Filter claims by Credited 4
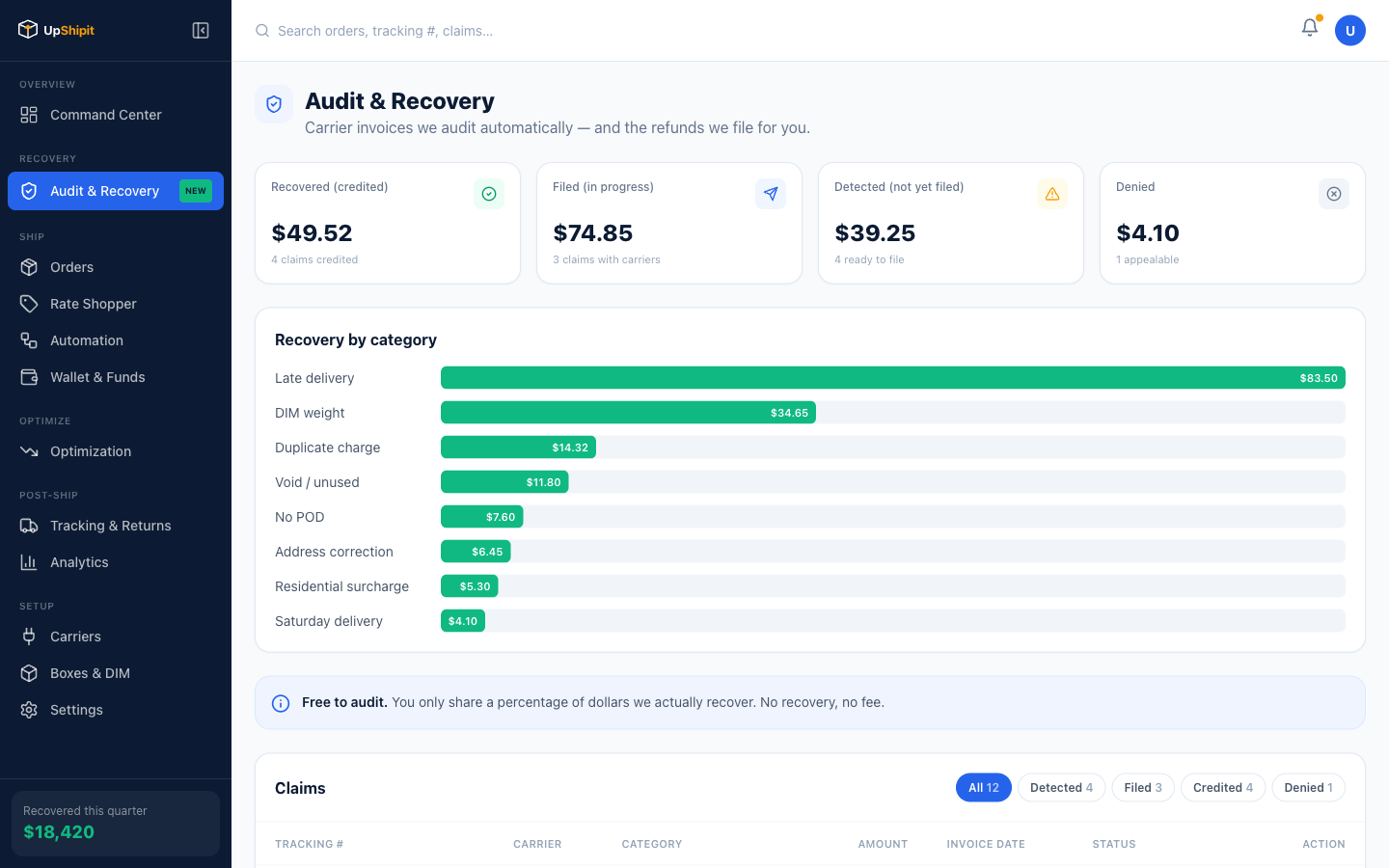 (x=1223, y=788)
